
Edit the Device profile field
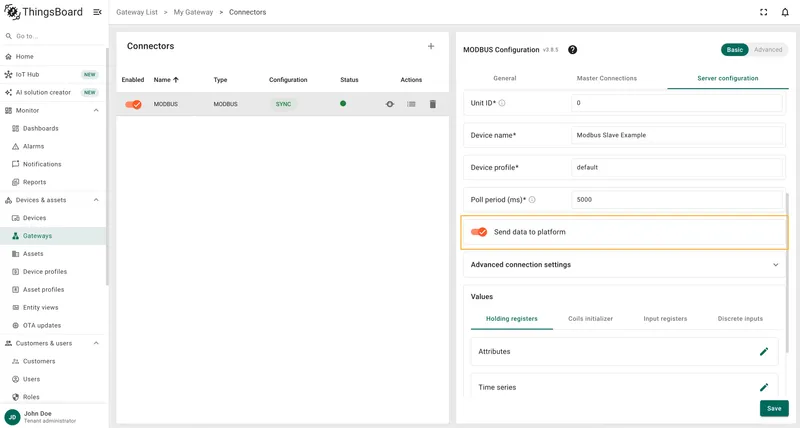[677, 167]
